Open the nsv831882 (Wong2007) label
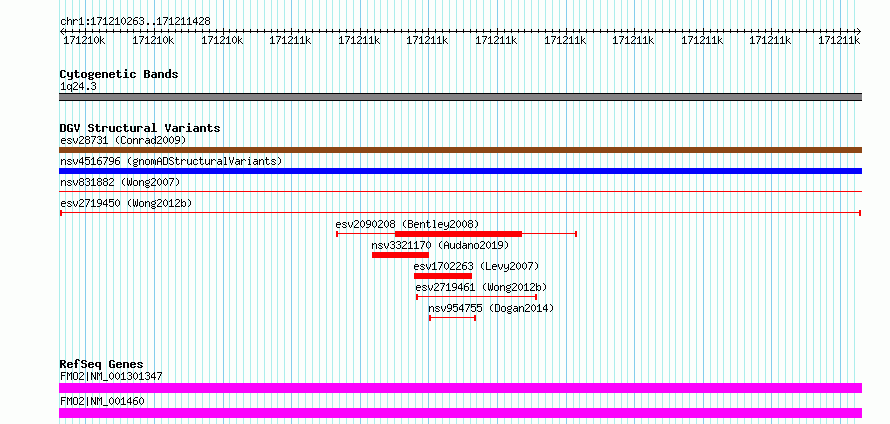The width and height of the screenshot is (890, 424). [120, 182]
